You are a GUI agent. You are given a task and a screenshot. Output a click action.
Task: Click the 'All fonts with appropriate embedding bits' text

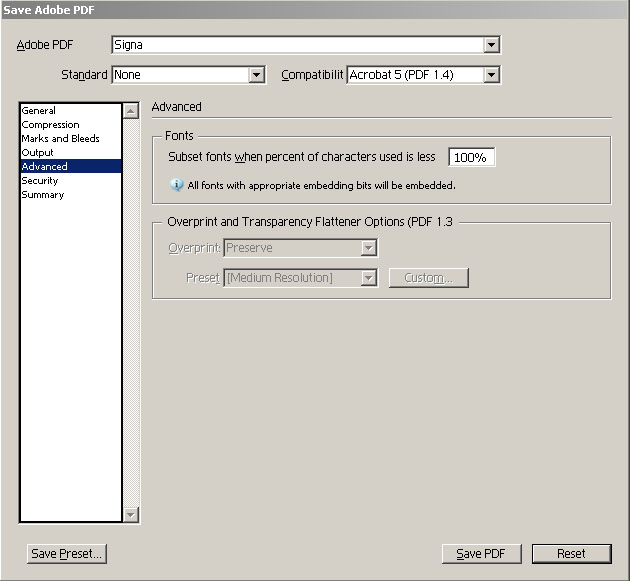pyautogui.click(x=321, y=185)
